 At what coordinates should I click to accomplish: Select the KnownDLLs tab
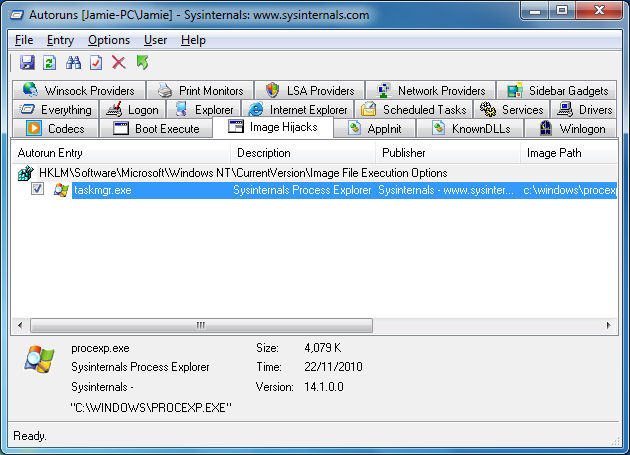(470, 129)
